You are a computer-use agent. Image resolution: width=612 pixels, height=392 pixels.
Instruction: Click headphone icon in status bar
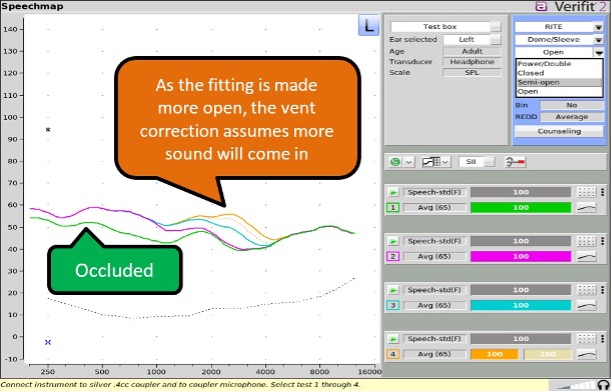pos(603,385)
